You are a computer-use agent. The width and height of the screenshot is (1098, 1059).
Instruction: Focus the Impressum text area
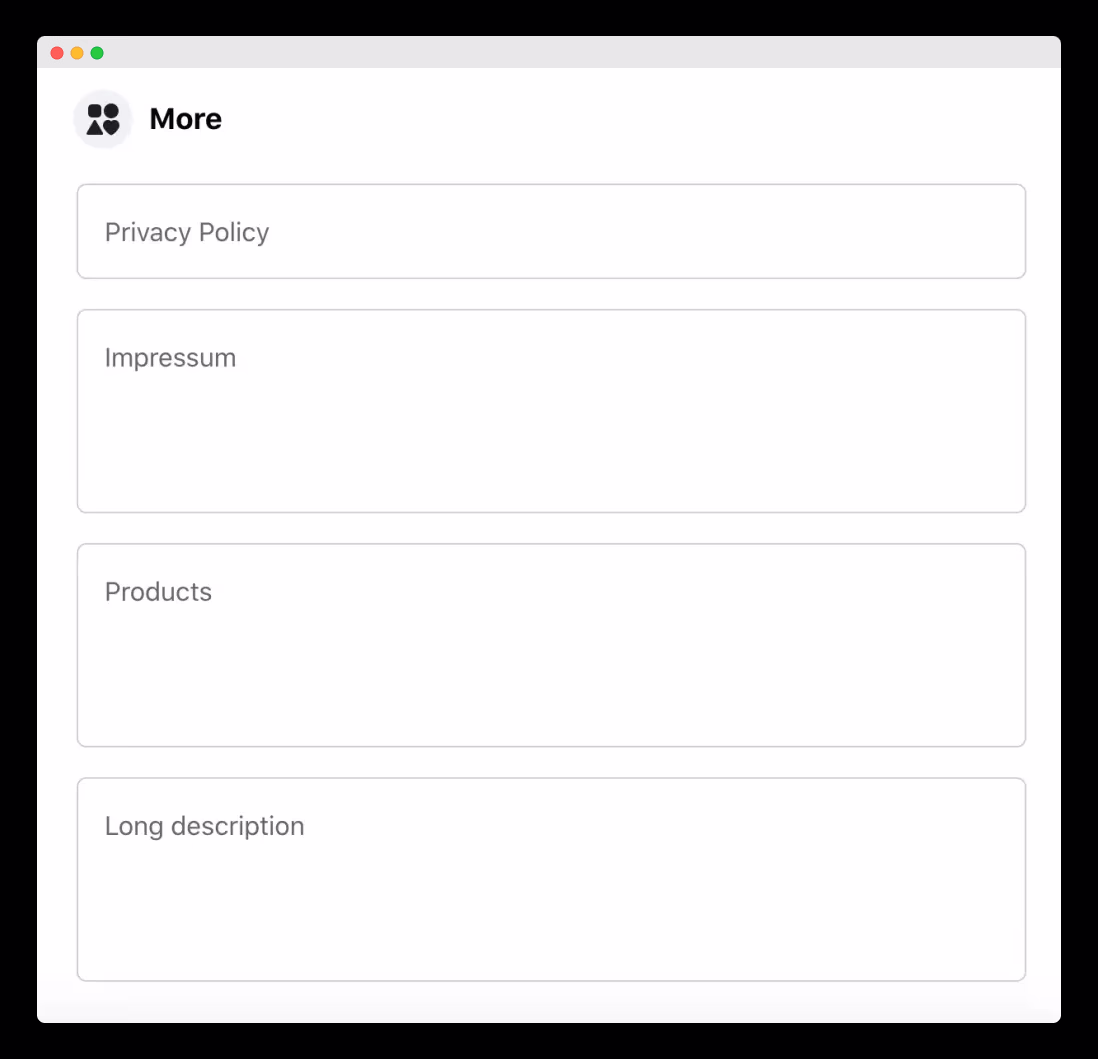(551, 411)
